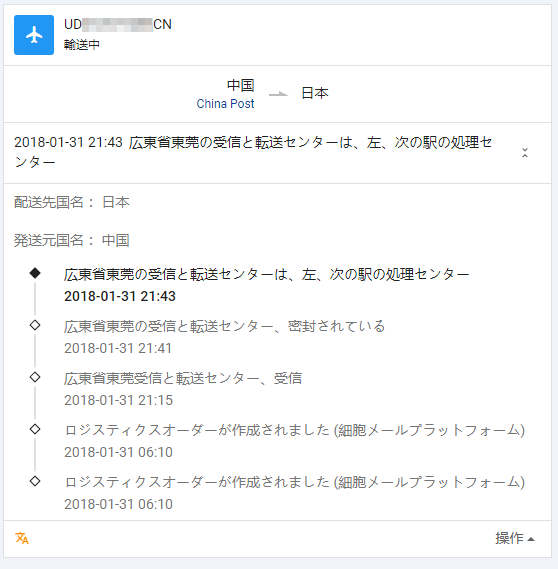This screenshot has height=569, width=558.
Task: Click the arrow between 中国 and 日本
Action: (279, 94)
